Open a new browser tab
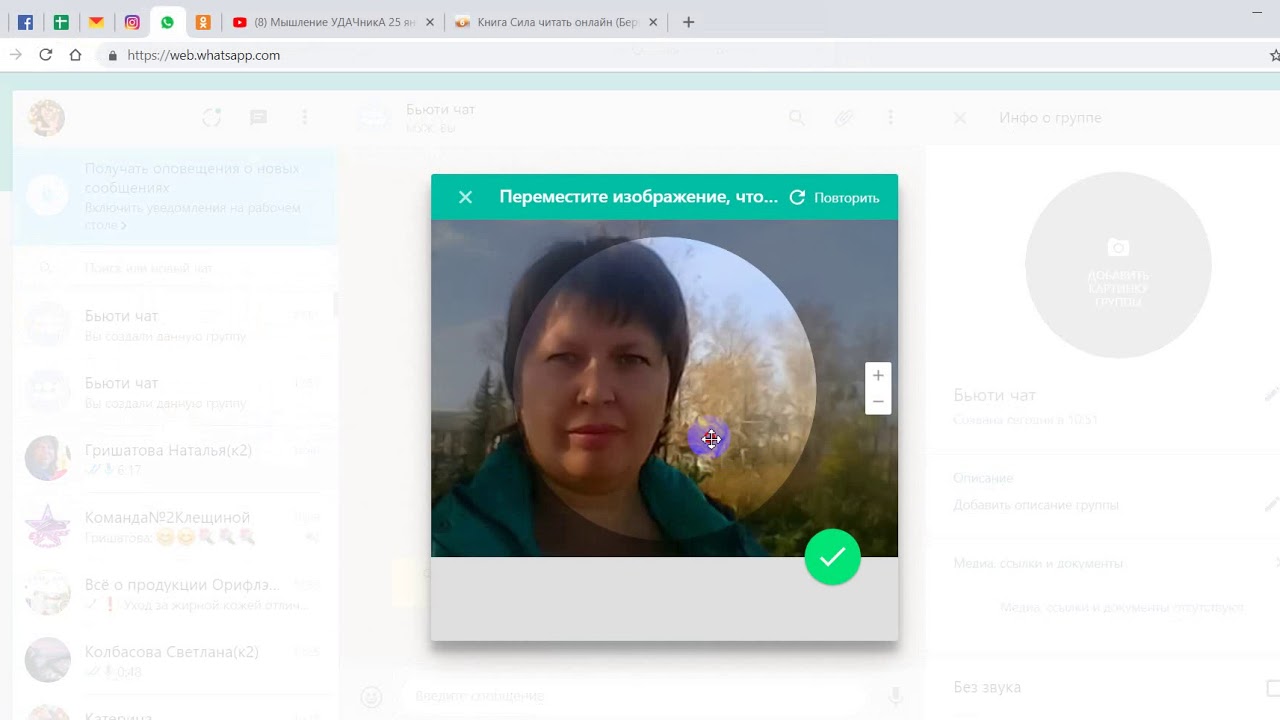 click(x=688, y=22)
